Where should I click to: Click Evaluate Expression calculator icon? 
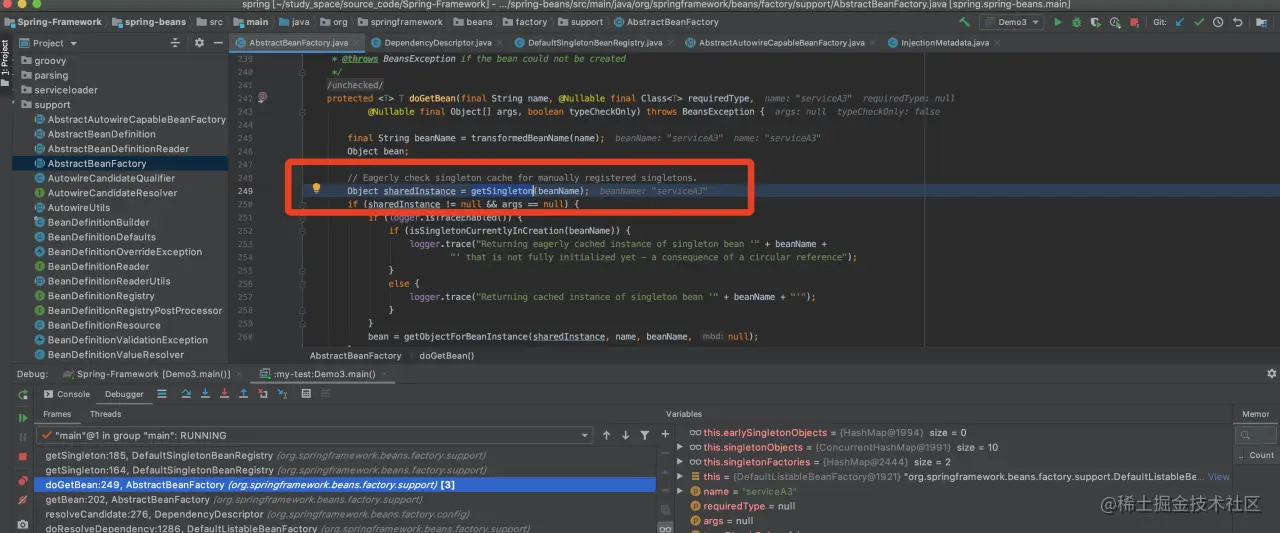(x=306, y=394)
